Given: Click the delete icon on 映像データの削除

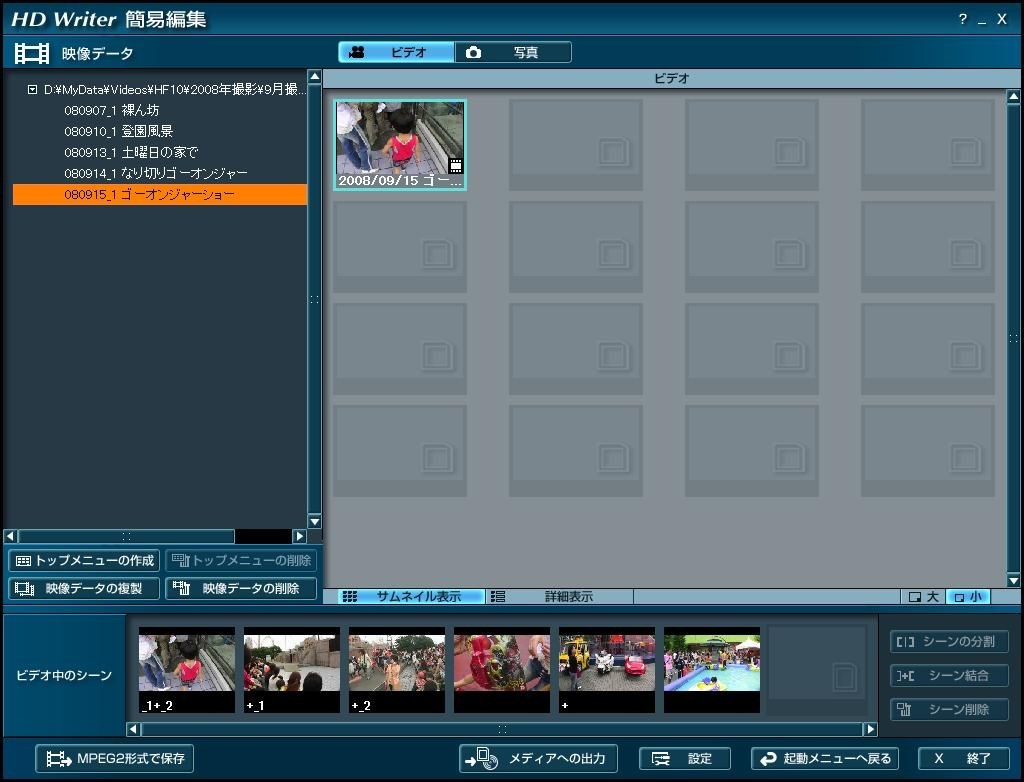Looking at the screenshot, I should (x=181, y=588).
